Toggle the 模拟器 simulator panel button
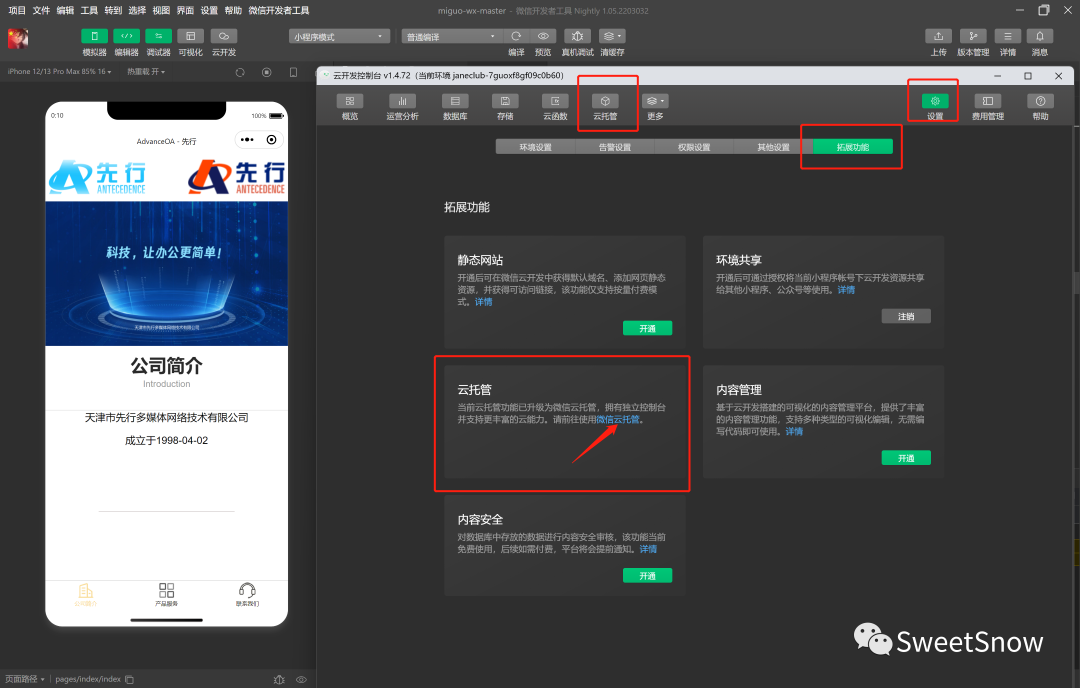 [x=94, y=37]
